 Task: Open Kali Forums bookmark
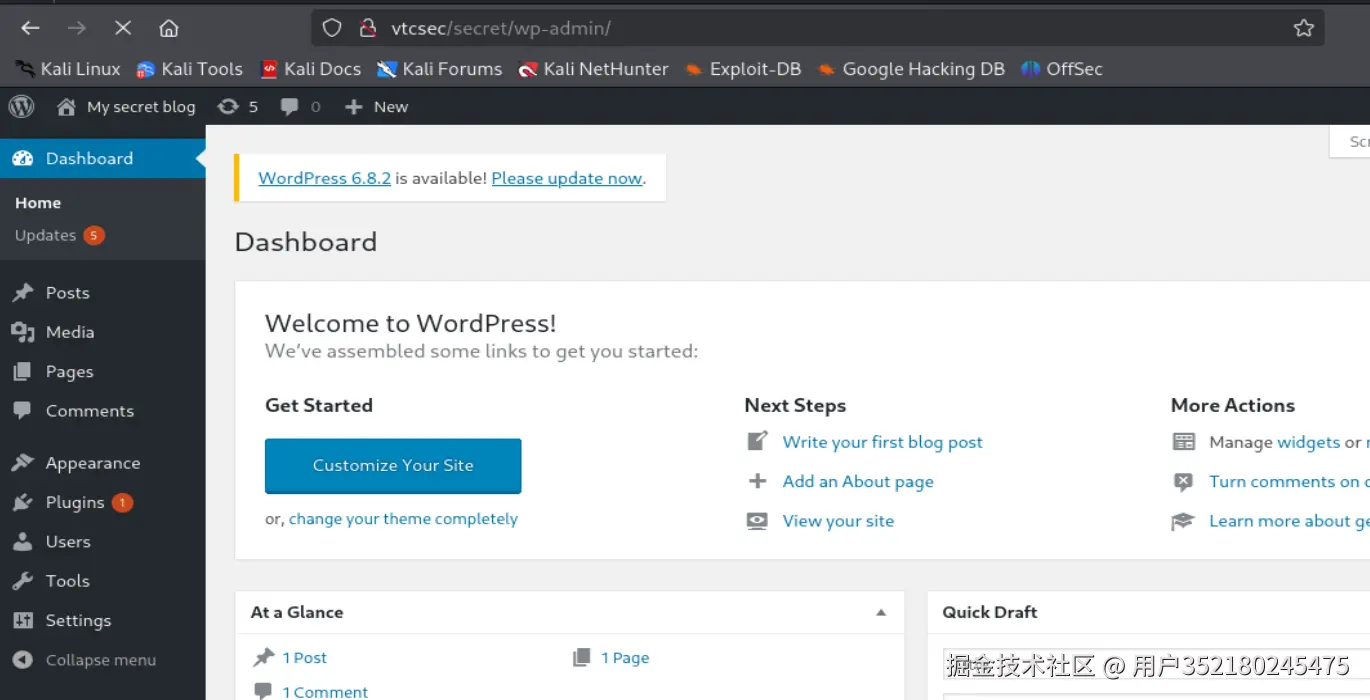click(x=440, y=69)
